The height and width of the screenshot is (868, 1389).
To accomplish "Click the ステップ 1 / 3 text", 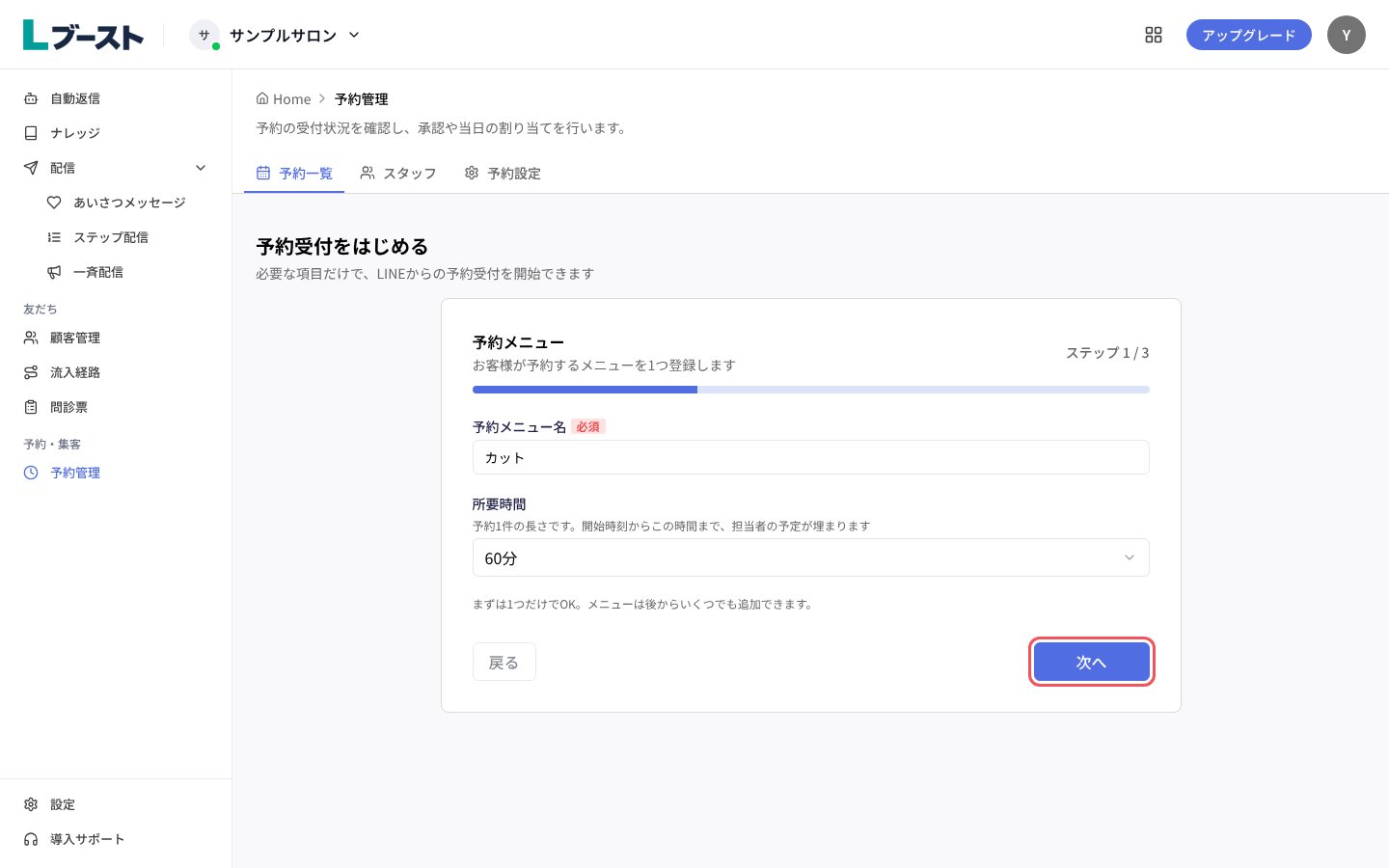I will click(x=1107, y=353).
